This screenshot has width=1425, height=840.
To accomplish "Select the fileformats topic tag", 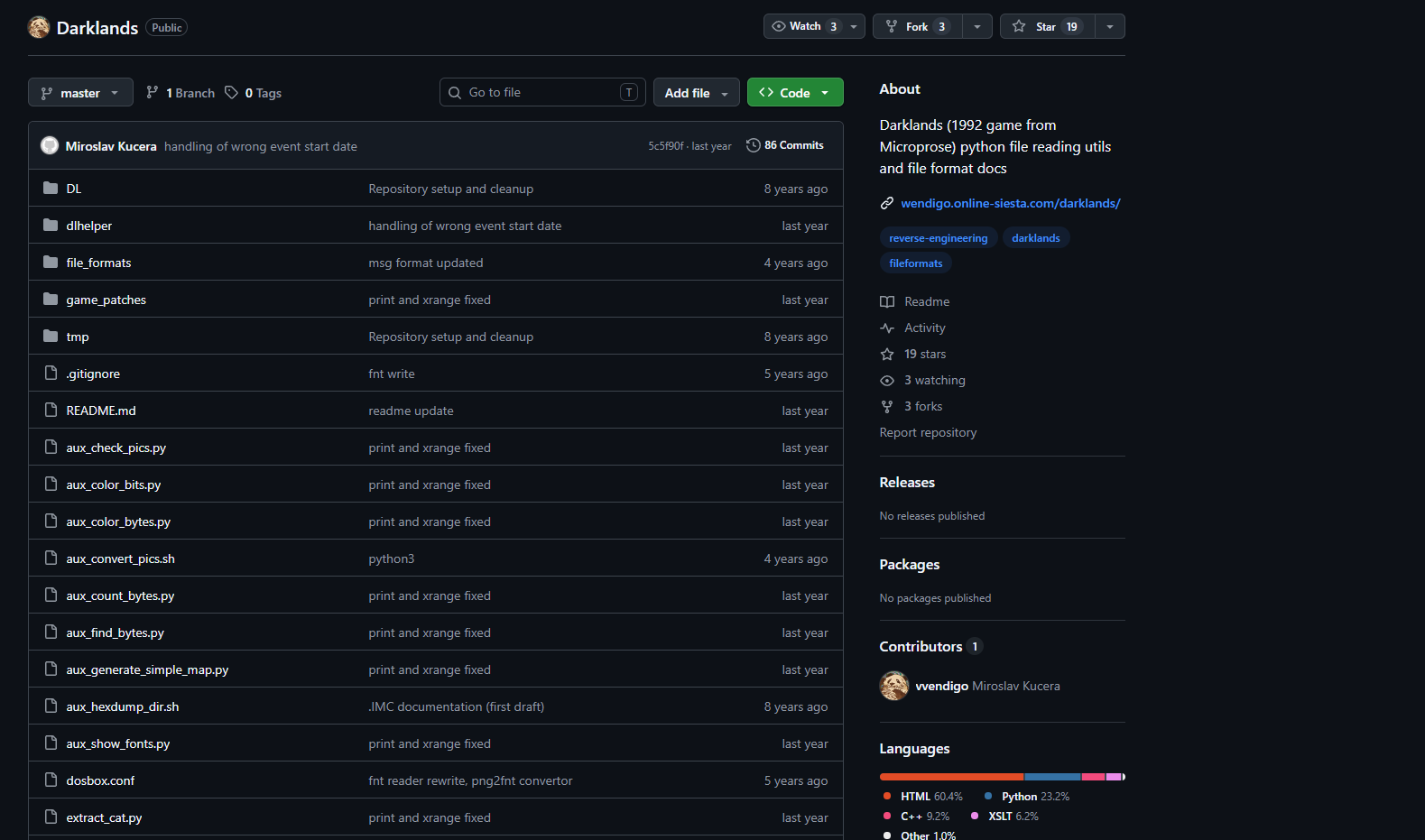I will pos(916,263).
